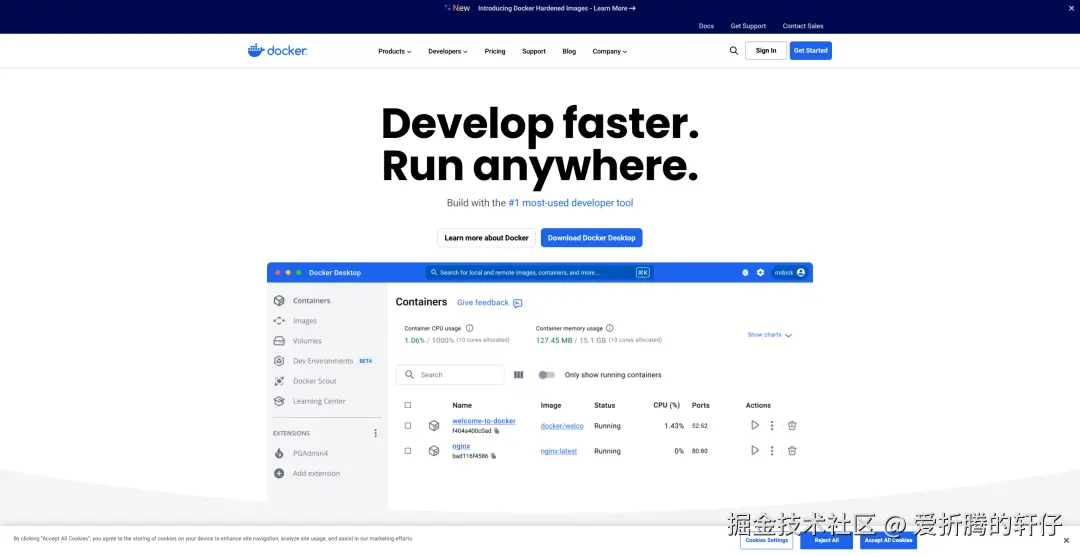The width and height of the screenshot is (1080, 556).
Task: Select Dev Environments in the sidebar
Action: point(323,360)
